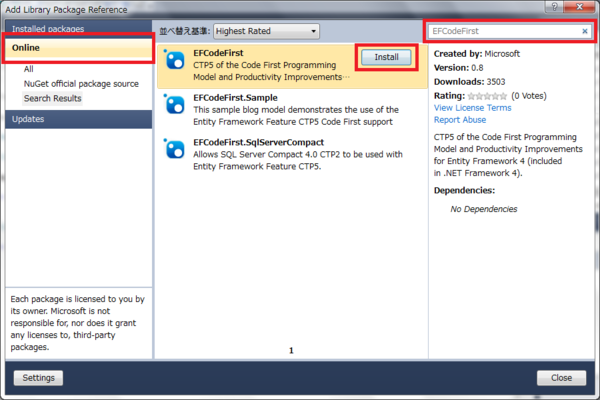The width and height of the screenshot is (600, 400).
Task: Install the EFCodeFirst package
Action: pyautogui.click(x=386, y=57)
